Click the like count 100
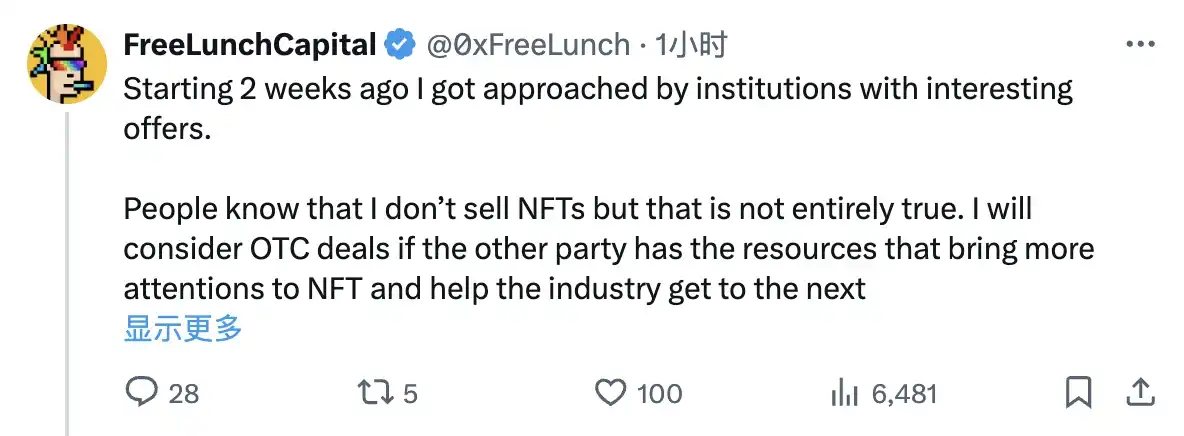This screenshot has height=436, width=1184. coord(660,394)
